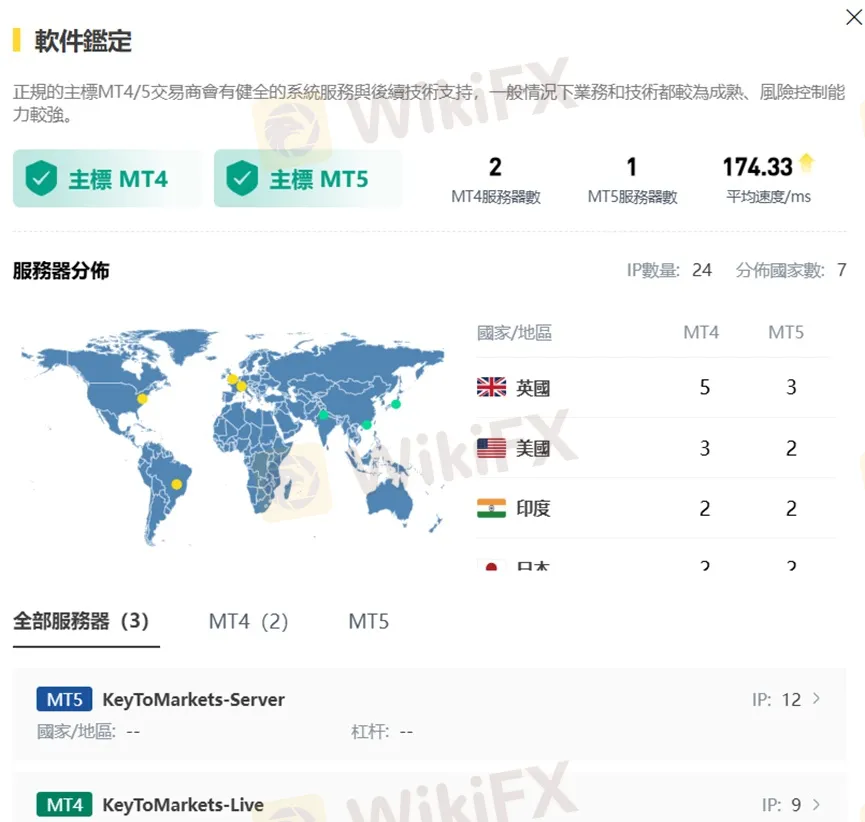865x822 pixels.
Task: Expand the KeyToMarkets-Server IP 12 chevron
Action: (816, 698)
